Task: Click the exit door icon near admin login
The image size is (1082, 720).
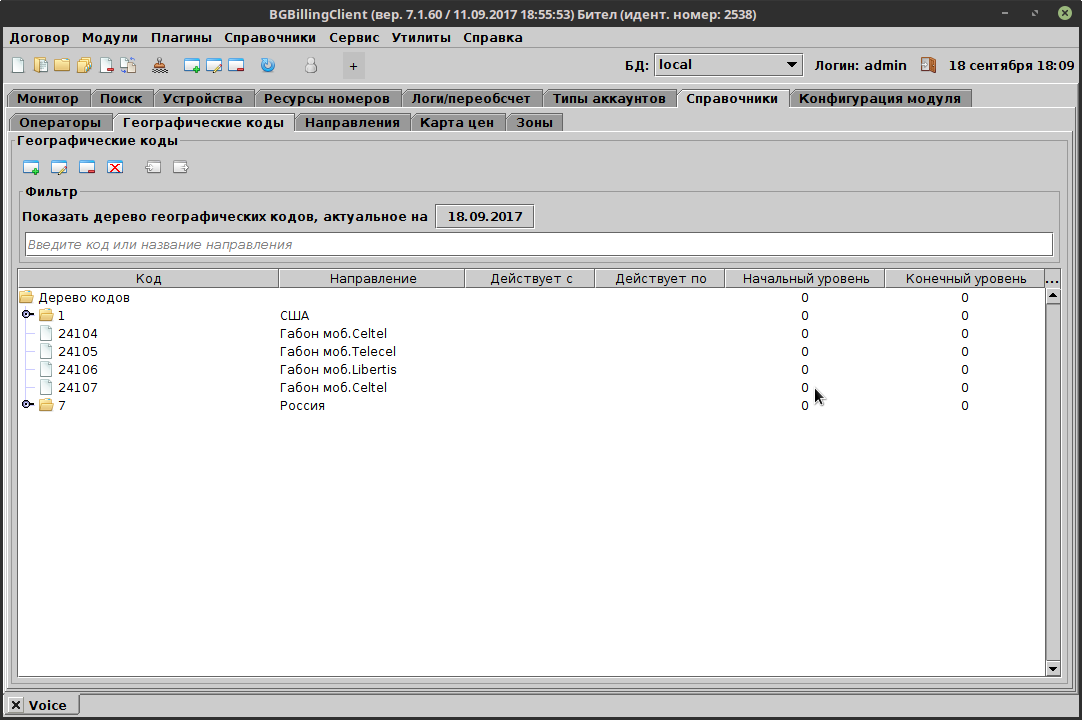Action: (x=927, y=64)
